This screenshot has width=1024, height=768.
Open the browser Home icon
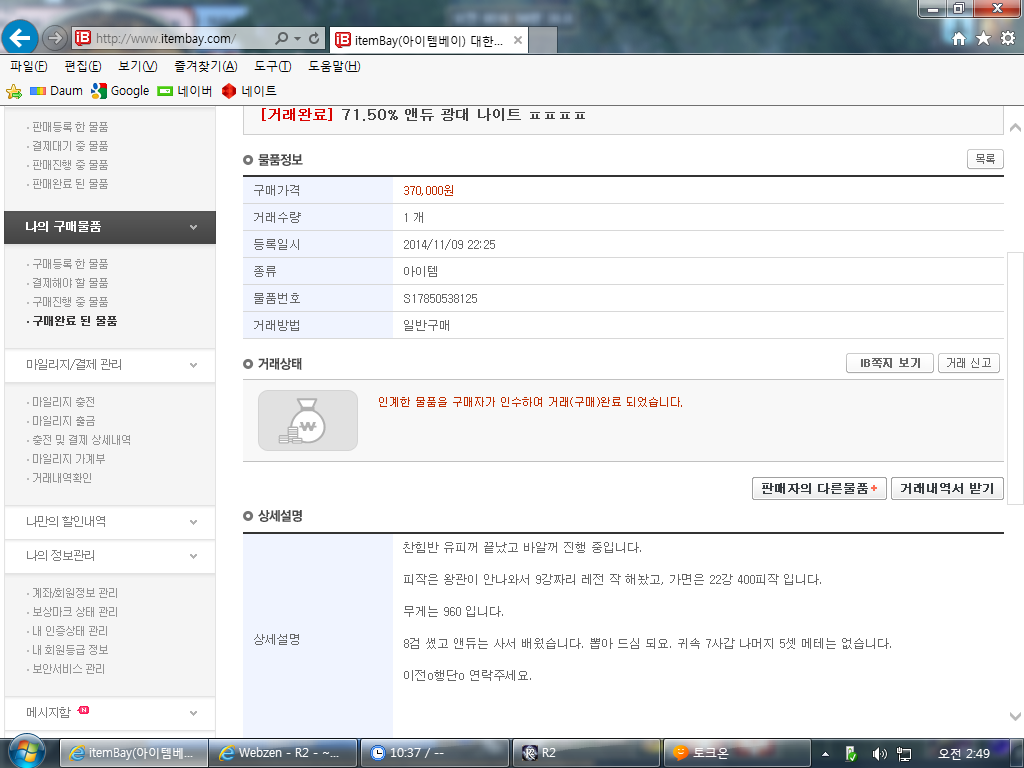point(959,38)
